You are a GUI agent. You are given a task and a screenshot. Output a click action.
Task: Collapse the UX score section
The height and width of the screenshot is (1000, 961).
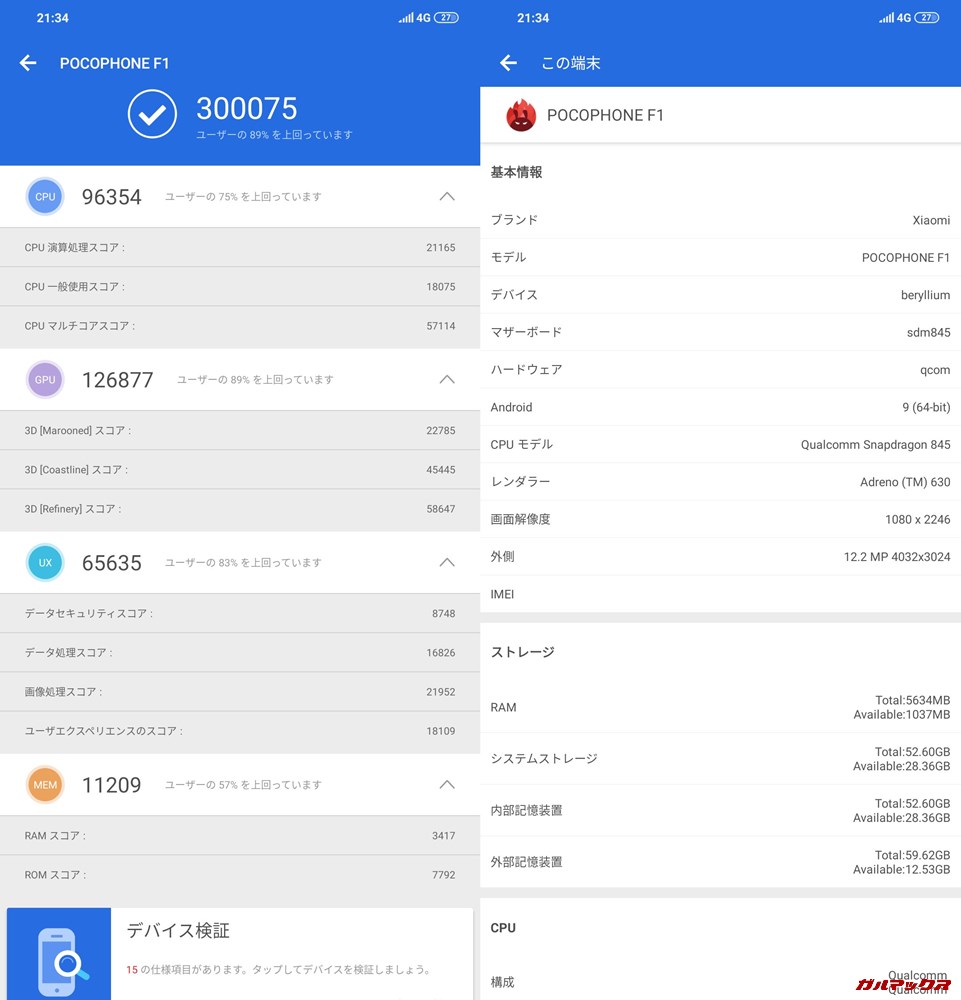447,562
